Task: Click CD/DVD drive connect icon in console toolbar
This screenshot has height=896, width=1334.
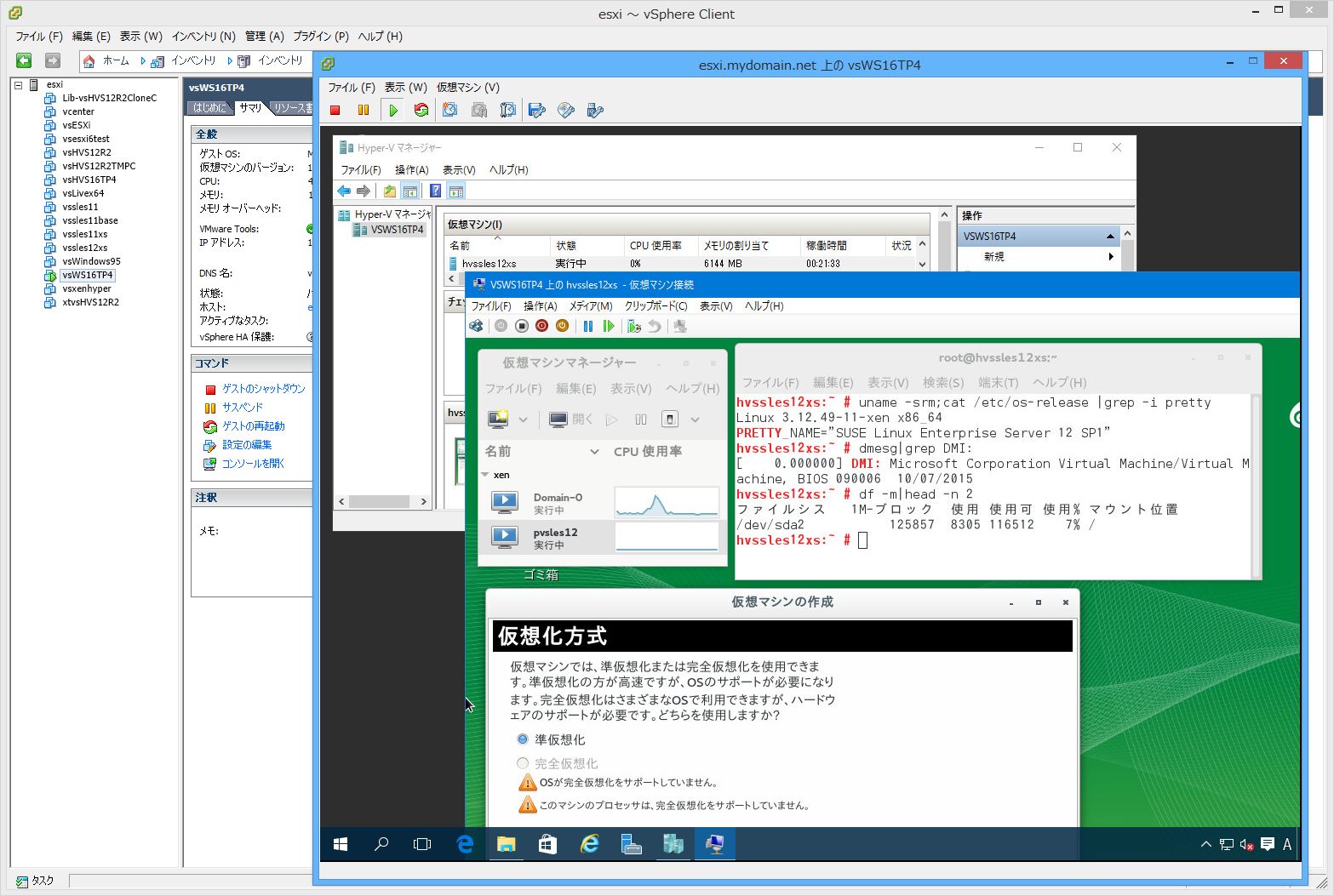Action: 566,110
